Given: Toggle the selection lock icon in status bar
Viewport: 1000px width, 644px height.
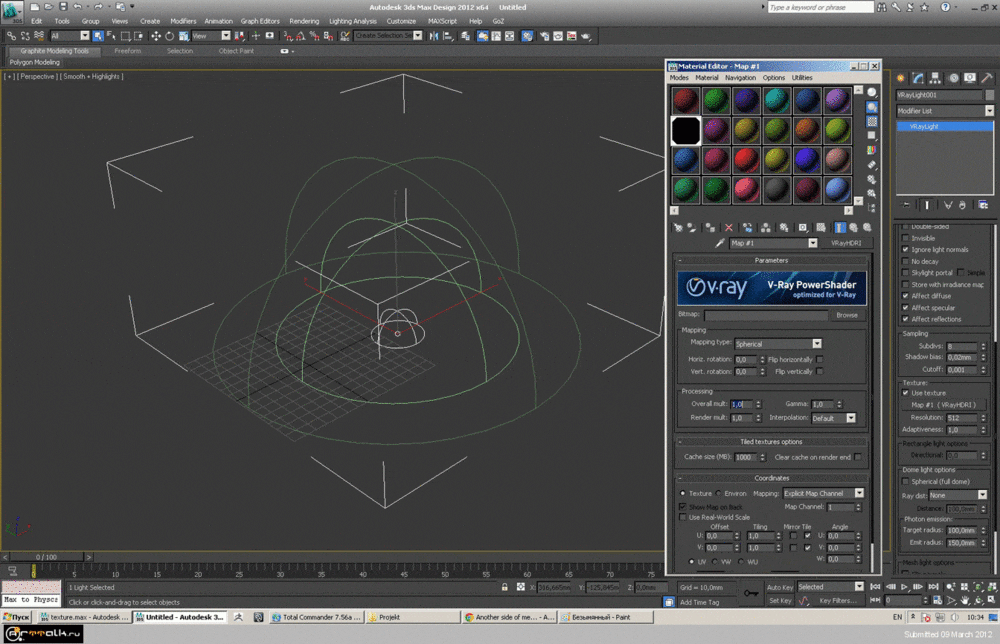Looking at the screenshot, I should (504, 587).
